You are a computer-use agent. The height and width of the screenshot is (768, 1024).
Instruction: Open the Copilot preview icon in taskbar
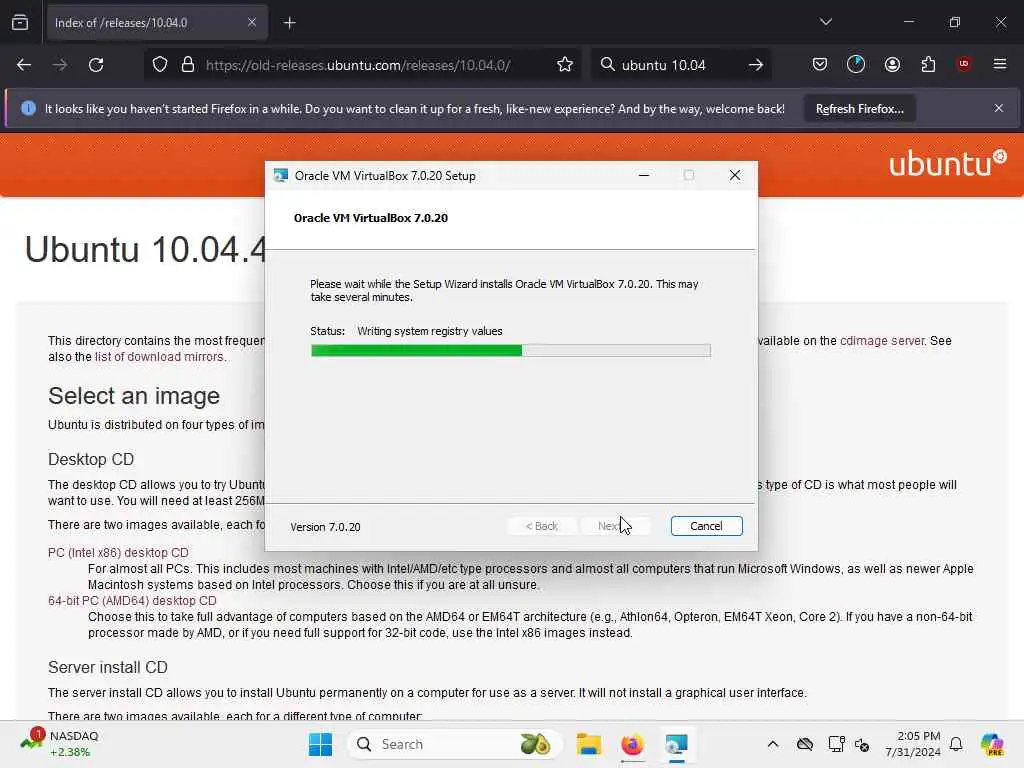(x=992, y=744)
